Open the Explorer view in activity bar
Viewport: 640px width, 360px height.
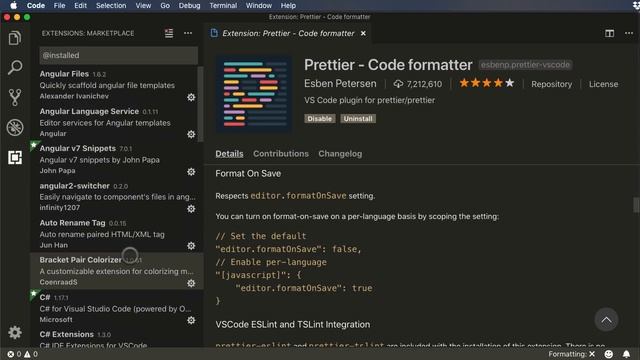pos(15,38)
